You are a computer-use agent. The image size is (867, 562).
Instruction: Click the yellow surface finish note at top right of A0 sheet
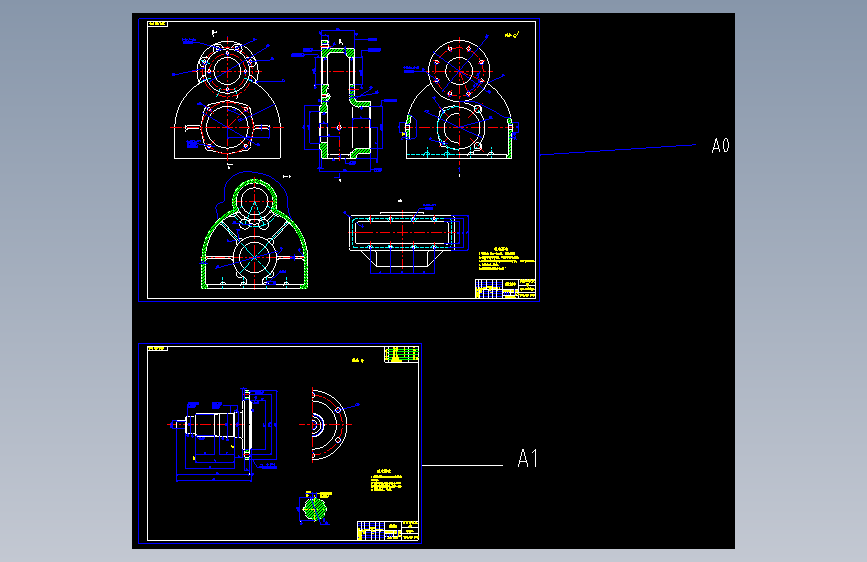[512, 35]
